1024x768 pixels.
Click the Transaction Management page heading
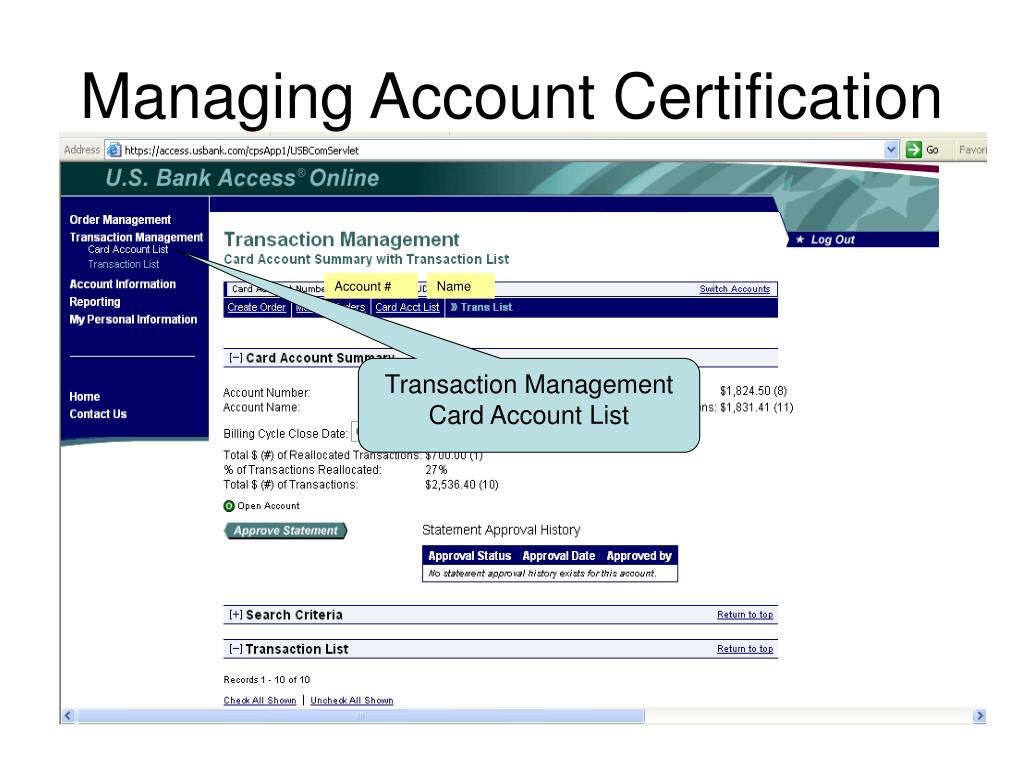click(342, 240)
